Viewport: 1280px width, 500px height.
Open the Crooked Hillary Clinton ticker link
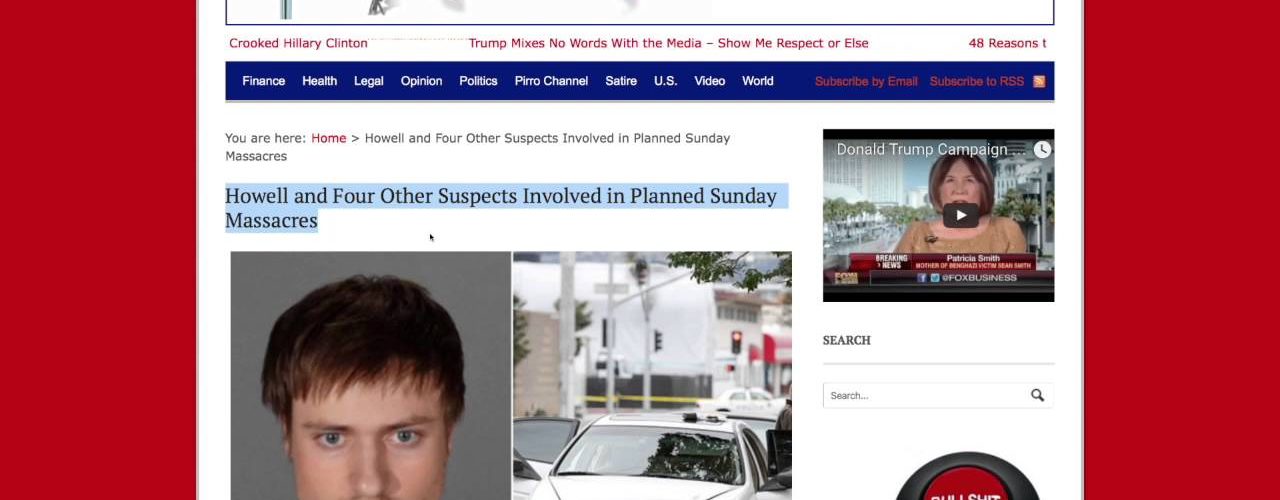tap(298, 43)
